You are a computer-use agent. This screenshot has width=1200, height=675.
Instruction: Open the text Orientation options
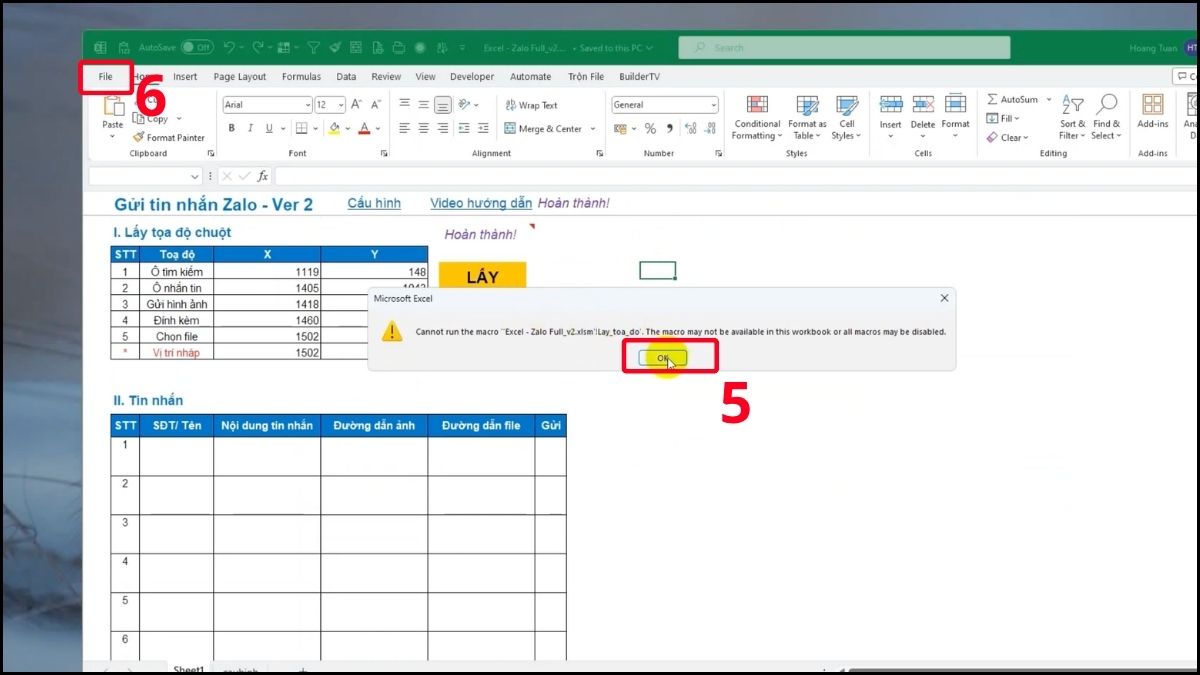pyautogui.click(x=466, y=105)
